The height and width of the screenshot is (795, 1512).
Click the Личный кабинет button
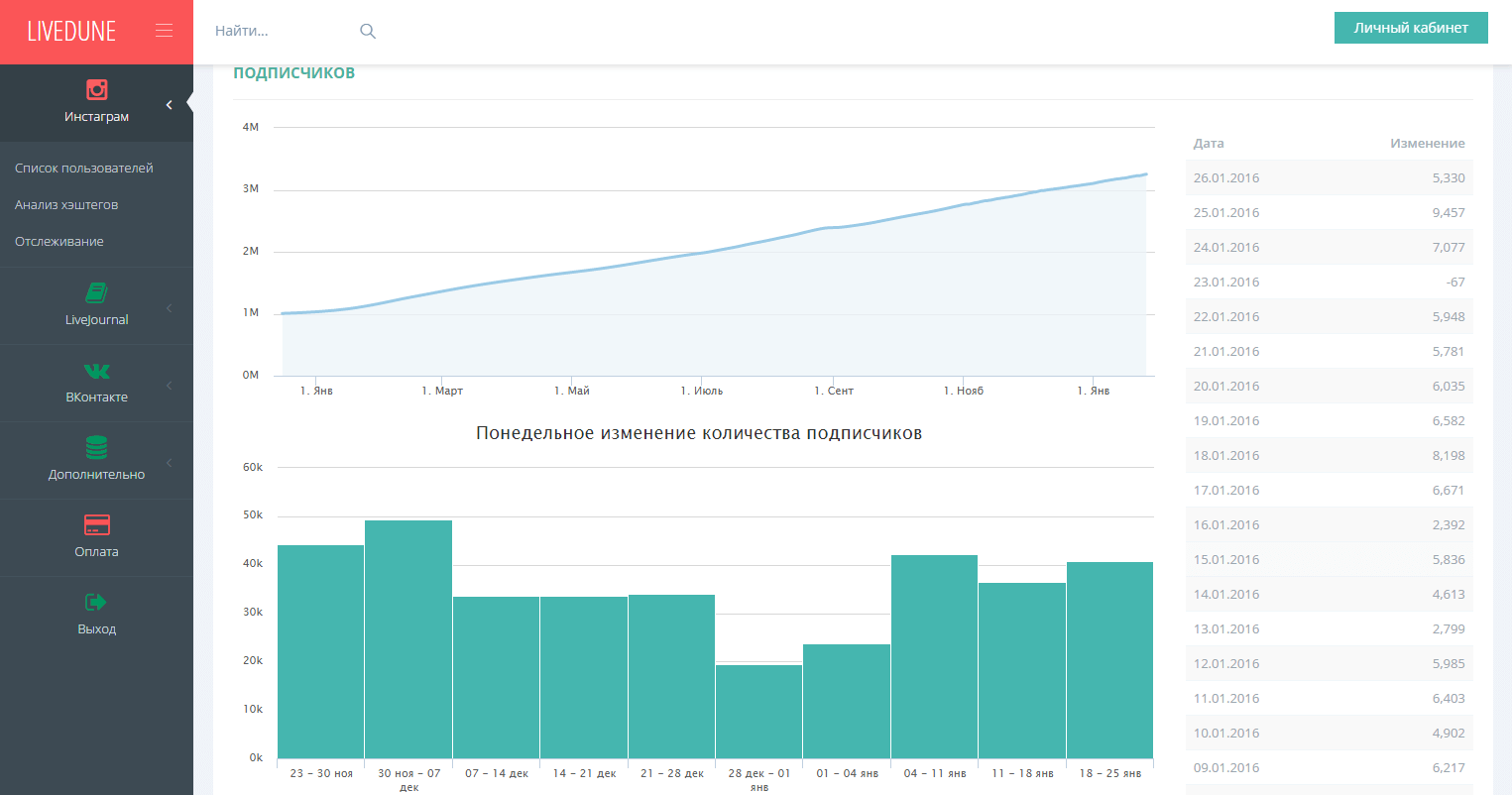1410,28
